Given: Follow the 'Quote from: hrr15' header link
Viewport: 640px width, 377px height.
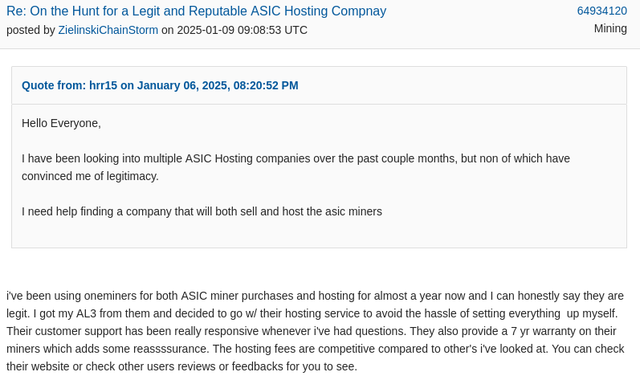Looking at the screenshot, I should pos(160,85).
